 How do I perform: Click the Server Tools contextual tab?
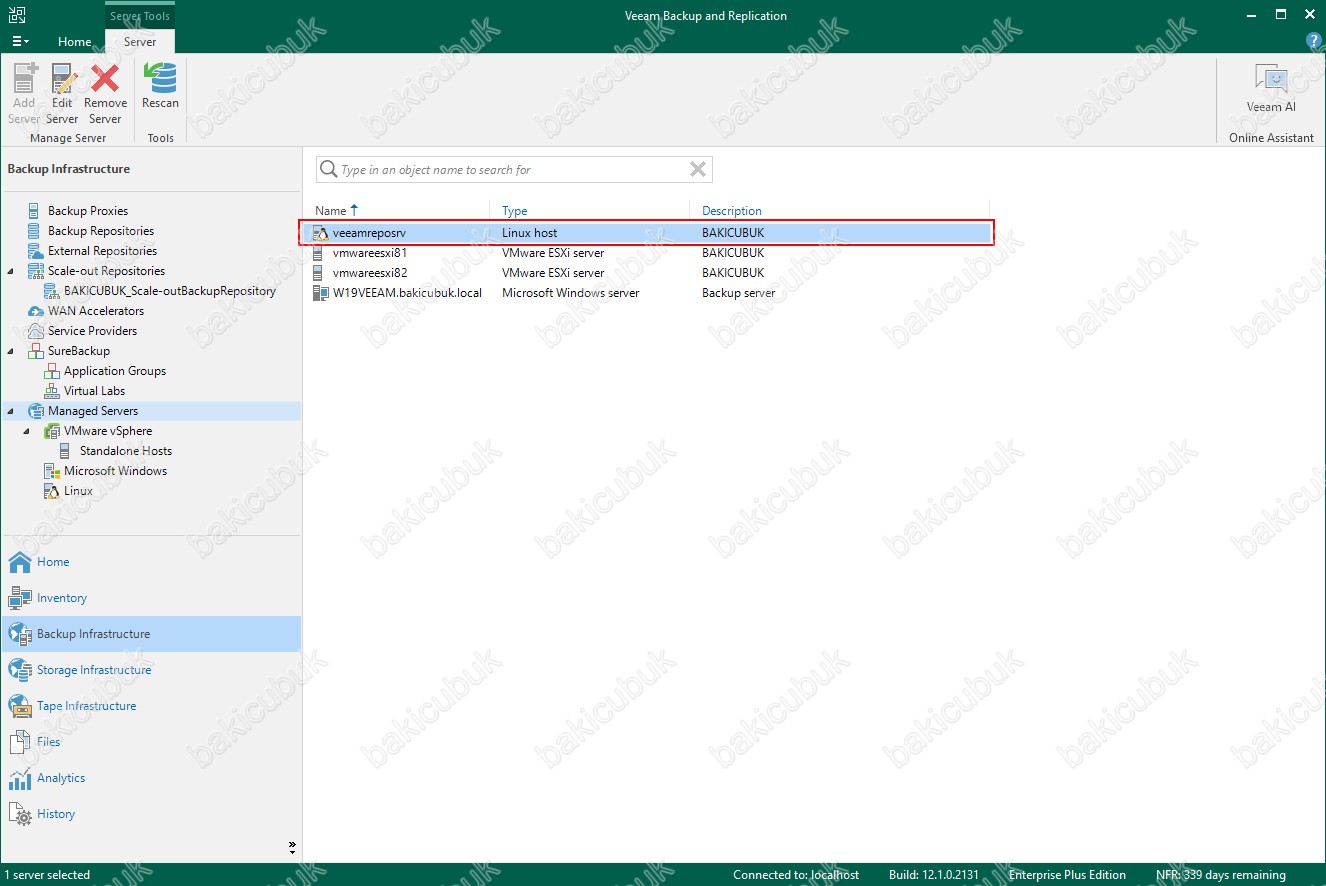pyautogui.click(x=140, y=16)
